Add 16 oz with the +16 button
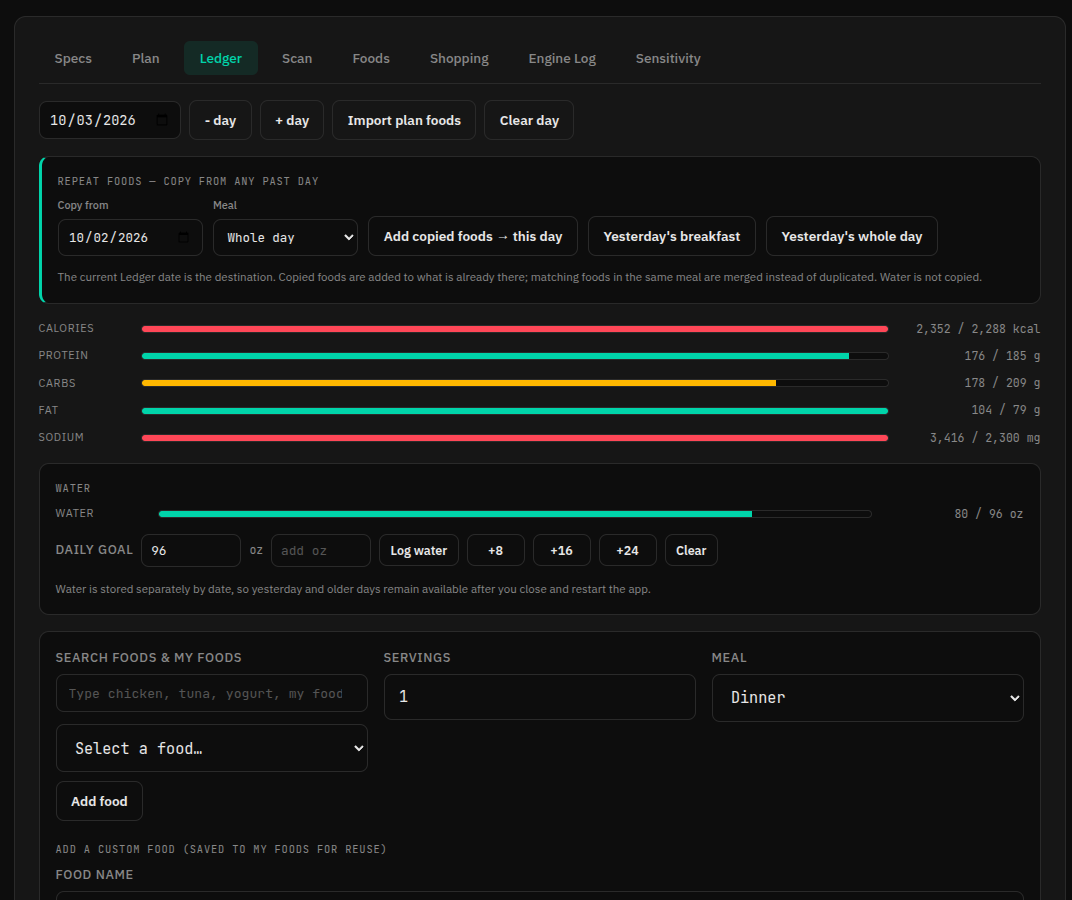The width and height of the screenshot is (1072, 900). 562,551
